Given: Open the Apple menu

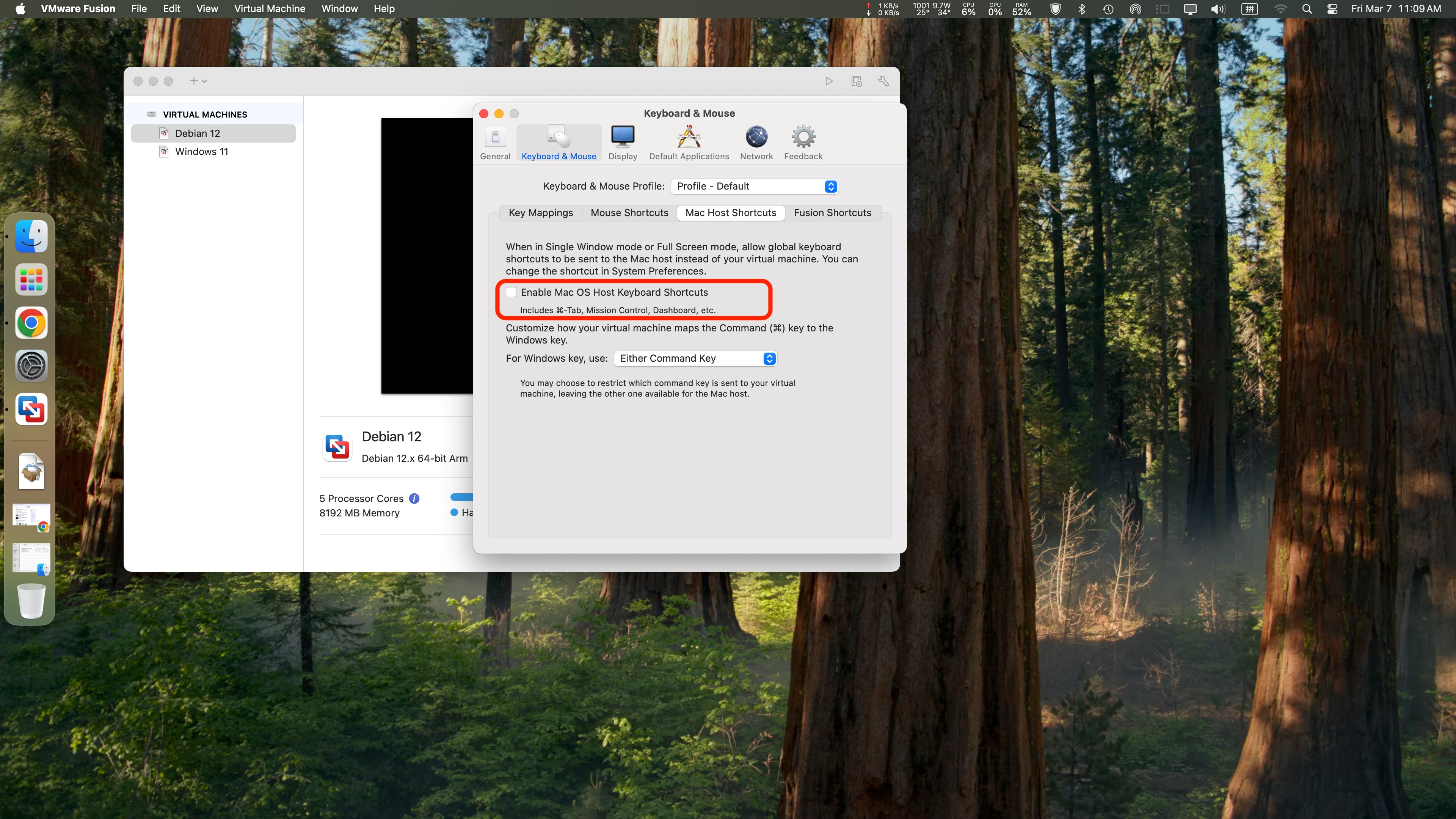Looking at the screenshot, I should click(20, 8).
